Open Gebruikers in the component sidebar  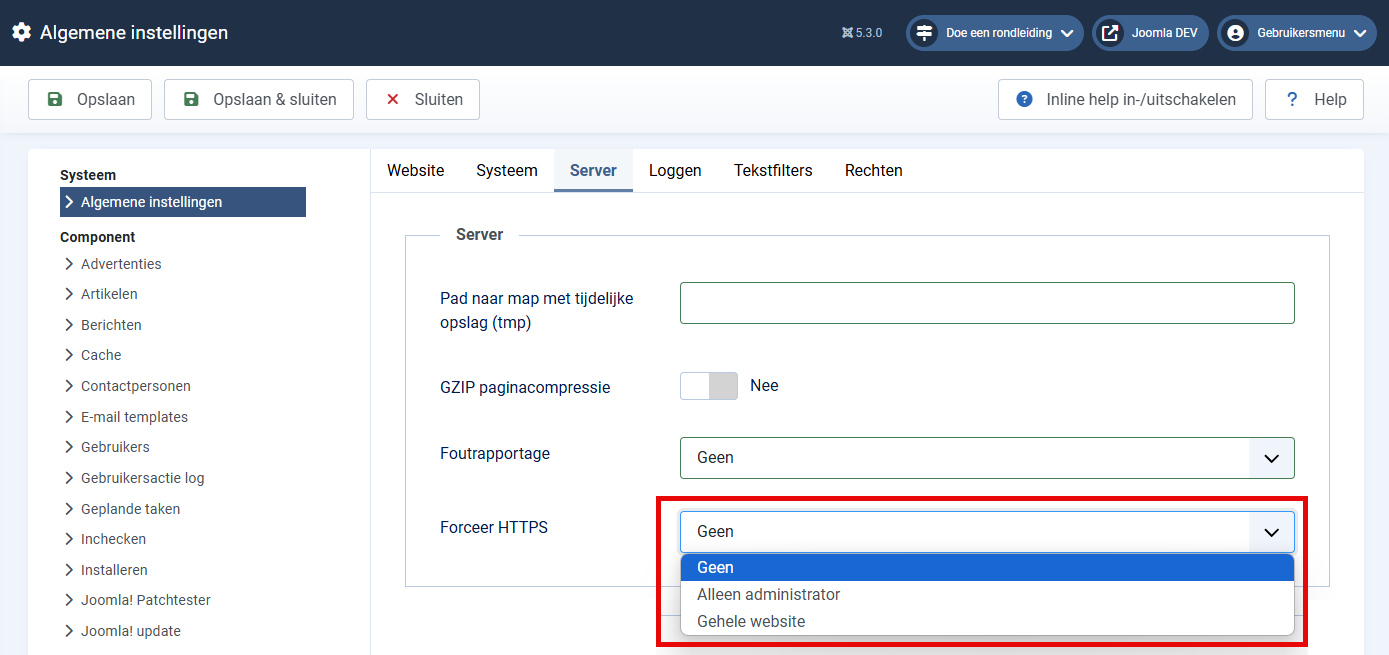pos(115,447)
